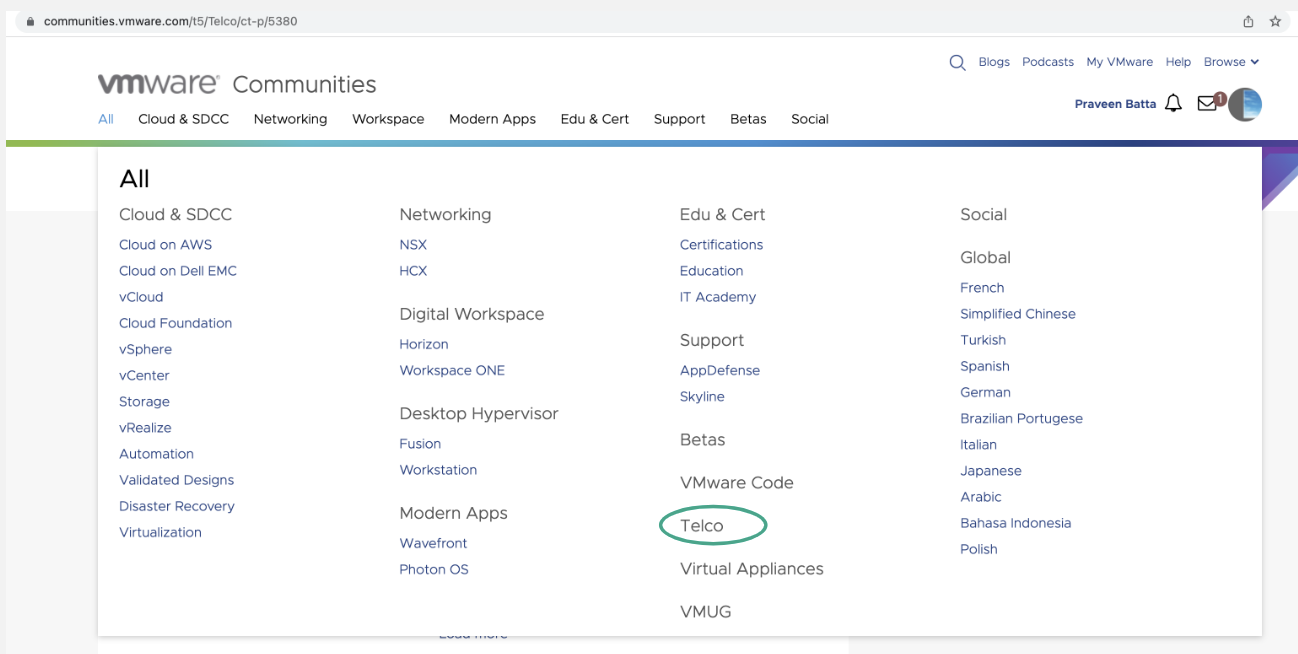Go to the vSphere community
This screenshot has height=654, width=1298.
pos(145,349)
